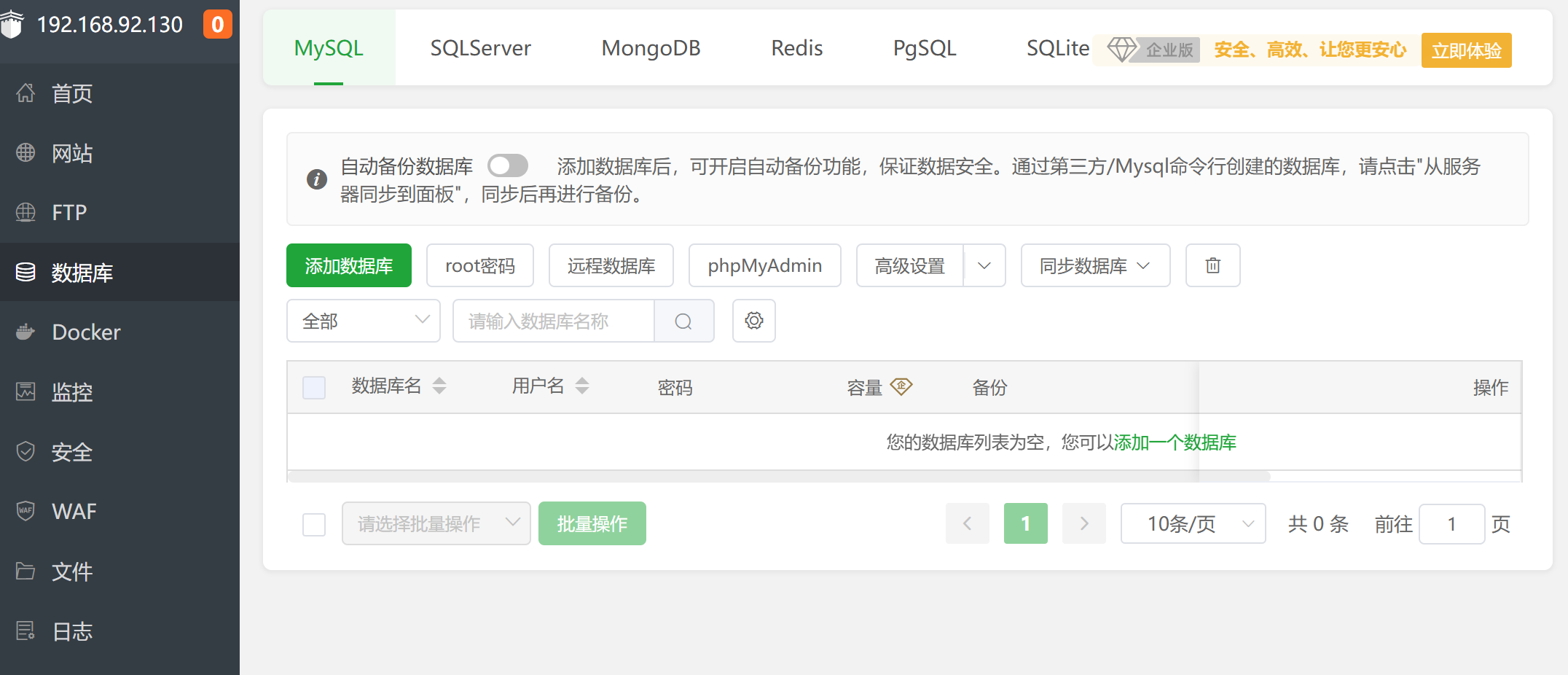
Task: Focus the database name search field
Action: click(553, 321)
